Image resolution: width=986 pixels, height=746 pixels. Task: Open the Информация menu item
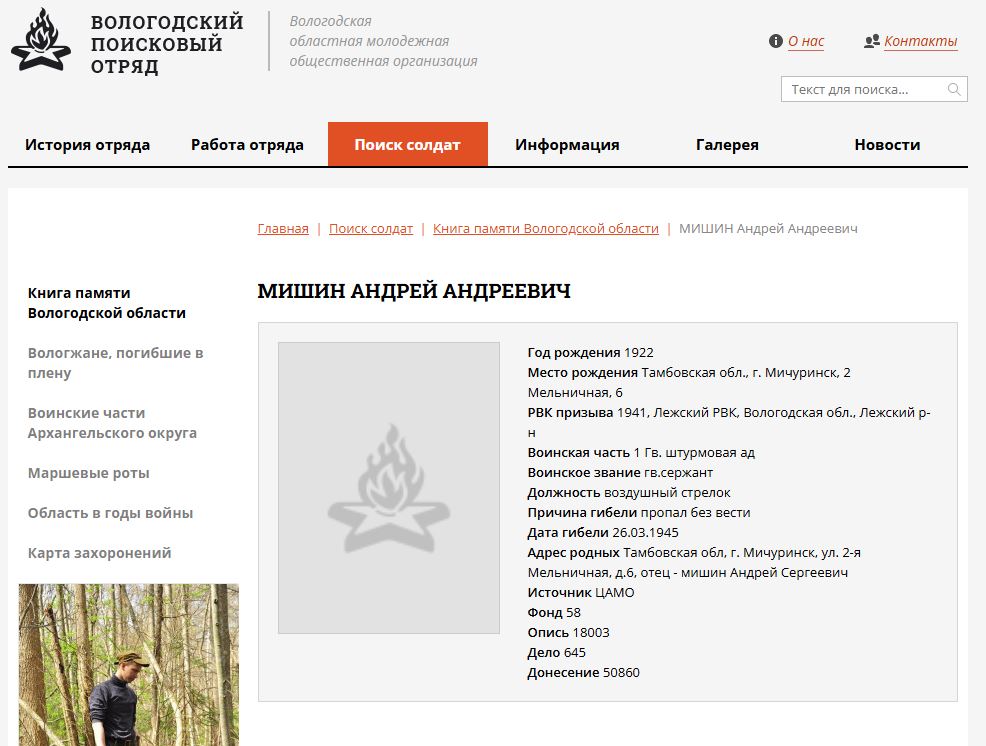(x=567, y=145)
